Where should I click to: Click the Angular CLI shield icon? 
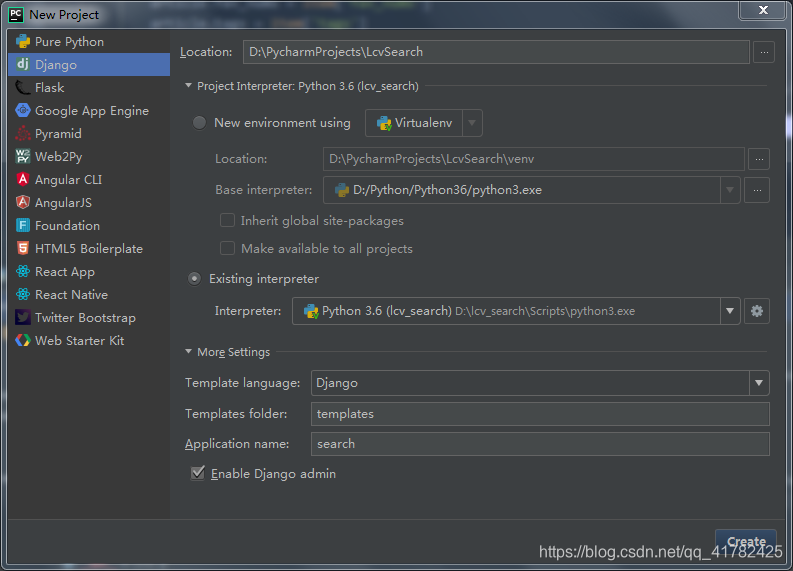coord(23,179)
